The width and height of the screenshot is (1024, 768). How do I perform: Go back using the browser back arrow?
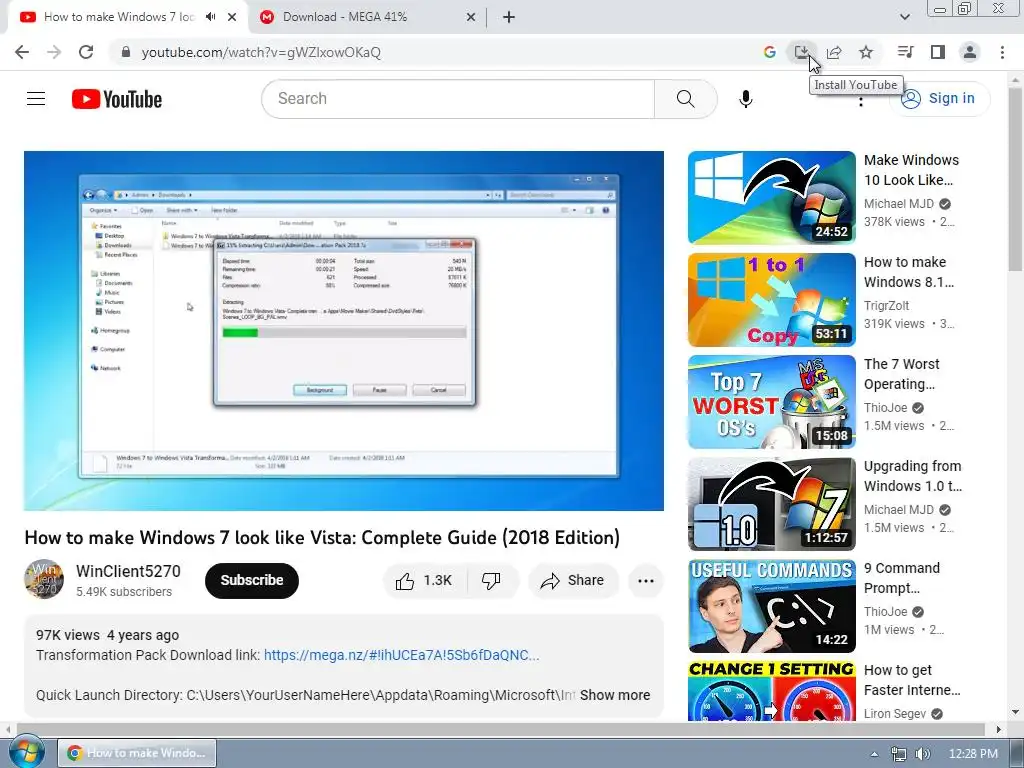click(22, 52)
